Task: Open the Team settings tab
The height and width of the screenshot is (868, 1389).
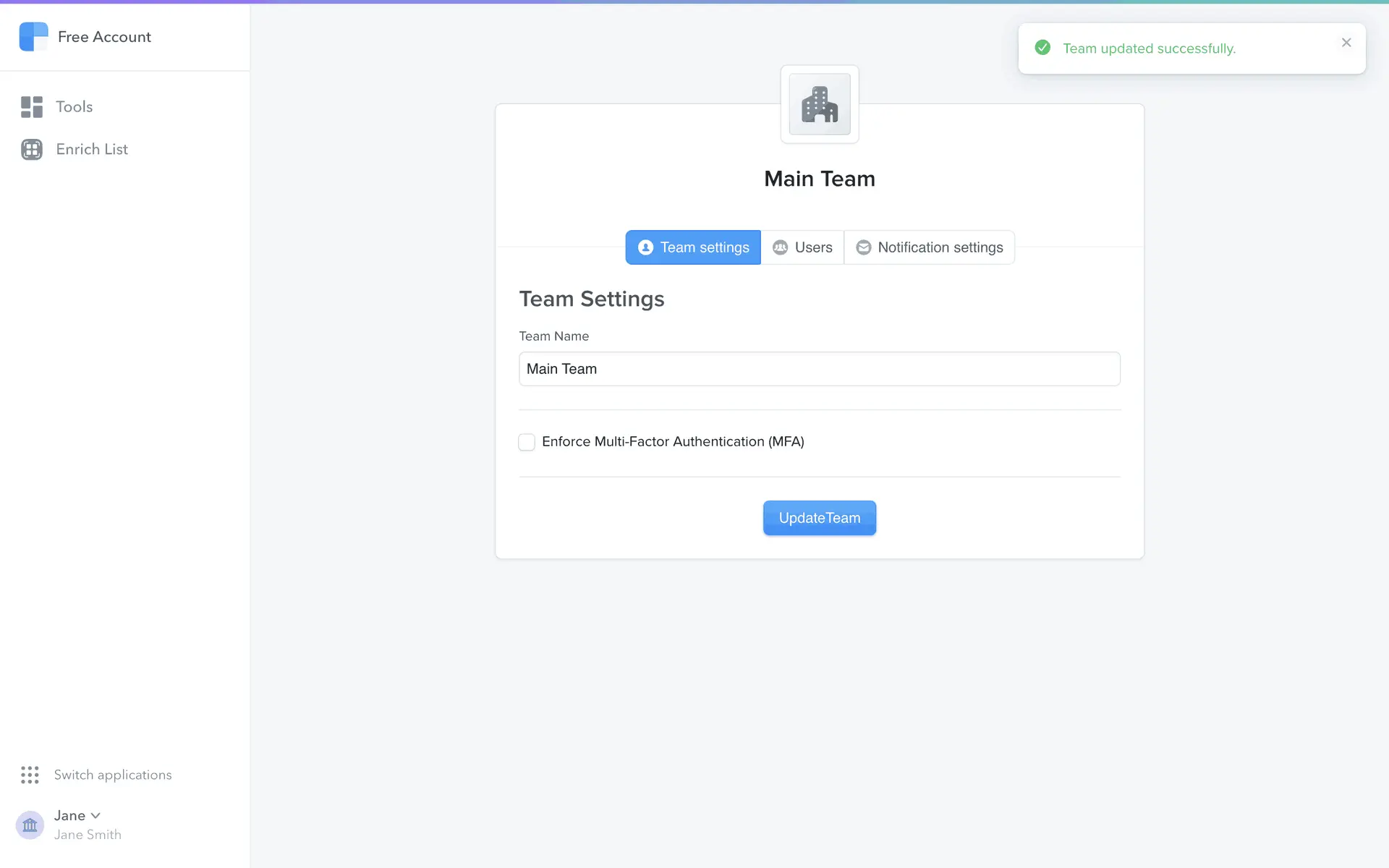Action: coord(693,247)
